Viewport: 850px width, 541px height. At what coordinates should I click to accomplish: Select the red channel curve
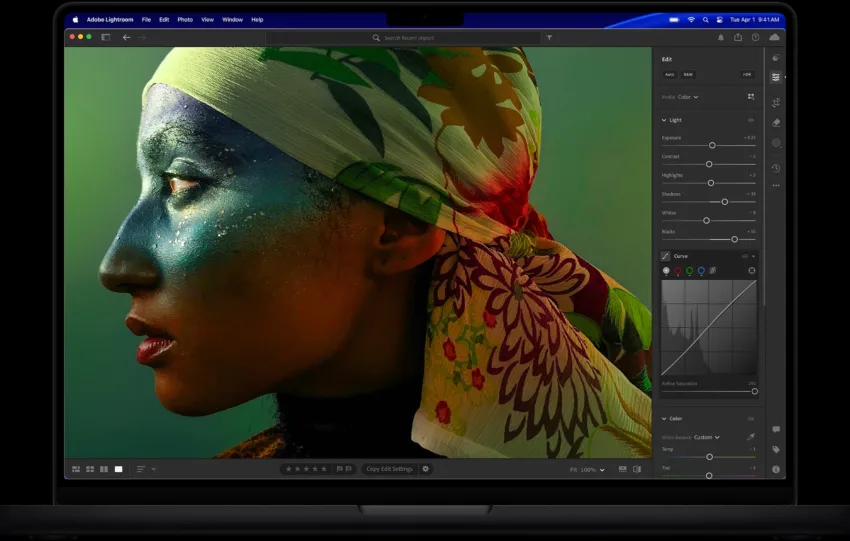click(x=678, y=271)
